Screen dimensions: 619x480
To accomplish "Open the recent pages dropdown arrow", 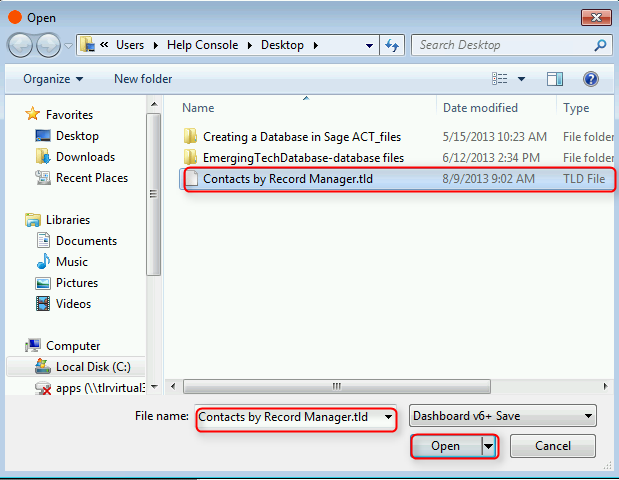I will click(x=68, y=46).
